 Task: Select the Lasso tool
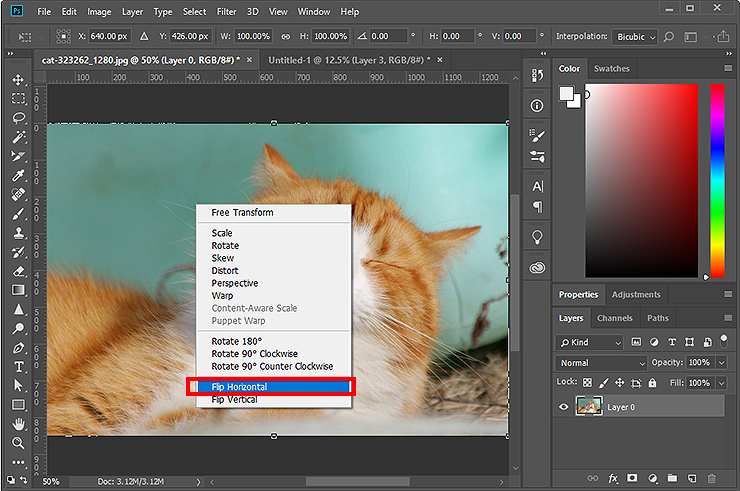(18, 118)
